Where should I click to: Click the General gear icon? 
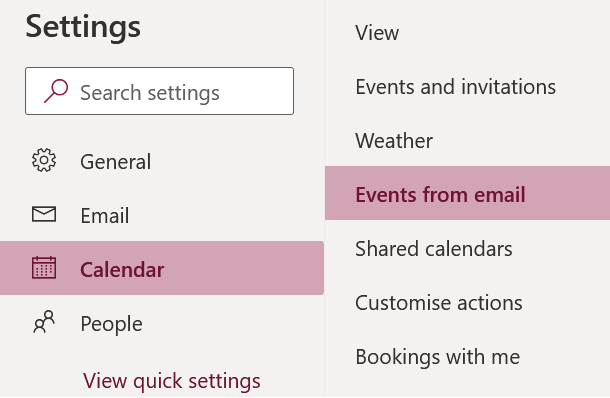click(44, 160)
